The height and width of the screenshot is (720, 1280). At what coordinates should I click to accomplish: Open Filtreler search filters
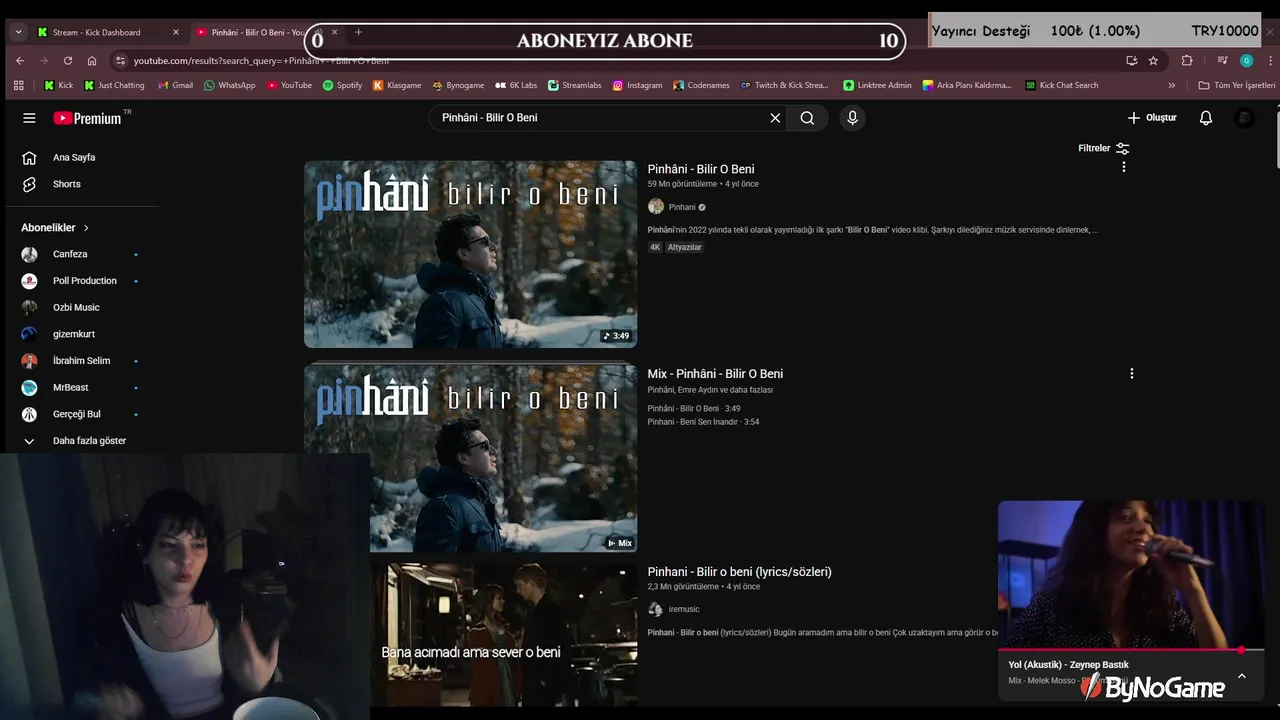1104,148
